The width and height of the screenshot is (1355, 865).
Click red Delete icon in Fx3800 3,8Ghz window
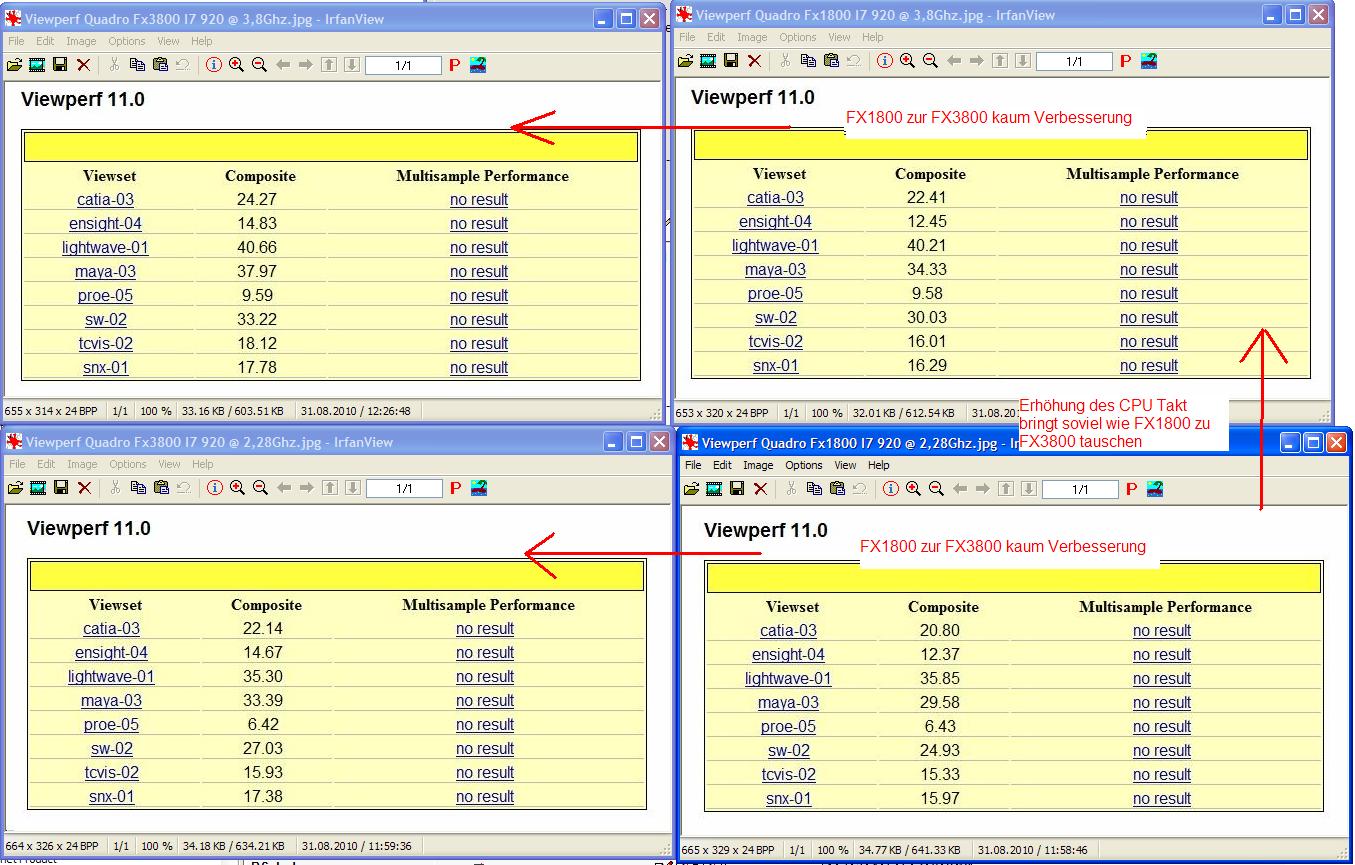coord(84,65)
